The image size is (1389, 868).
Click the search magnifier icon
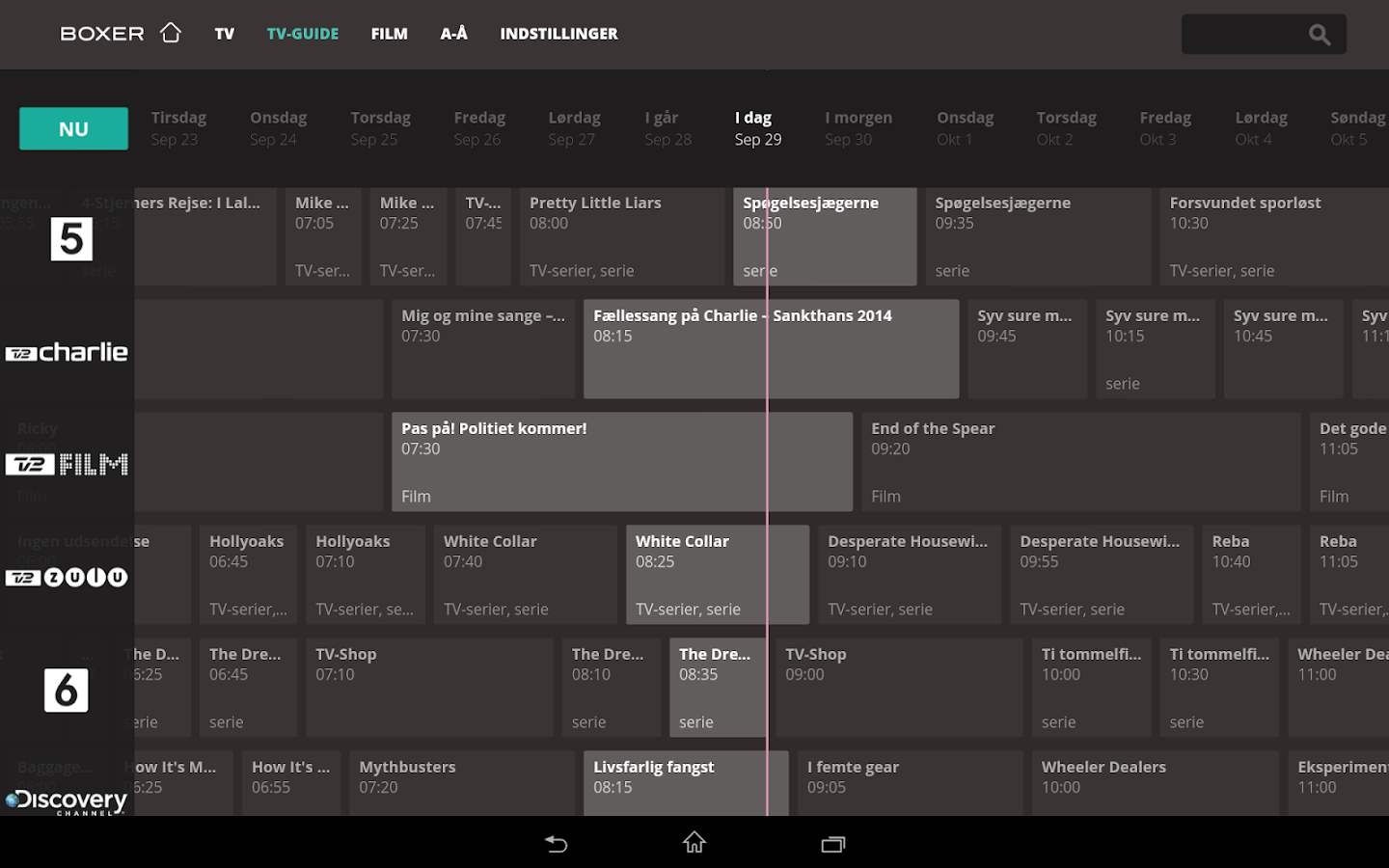(1320, 34)
